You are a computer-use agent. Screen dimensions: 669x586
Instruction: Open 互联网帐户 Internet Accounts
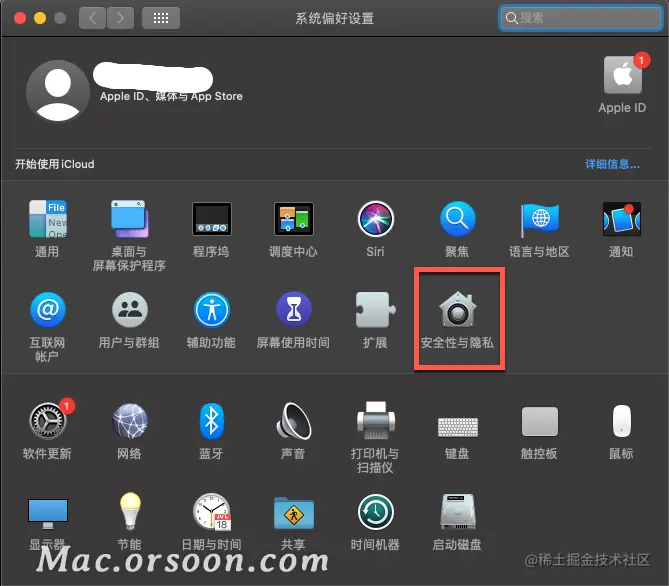pyautogui.click(x=47, y=309)
